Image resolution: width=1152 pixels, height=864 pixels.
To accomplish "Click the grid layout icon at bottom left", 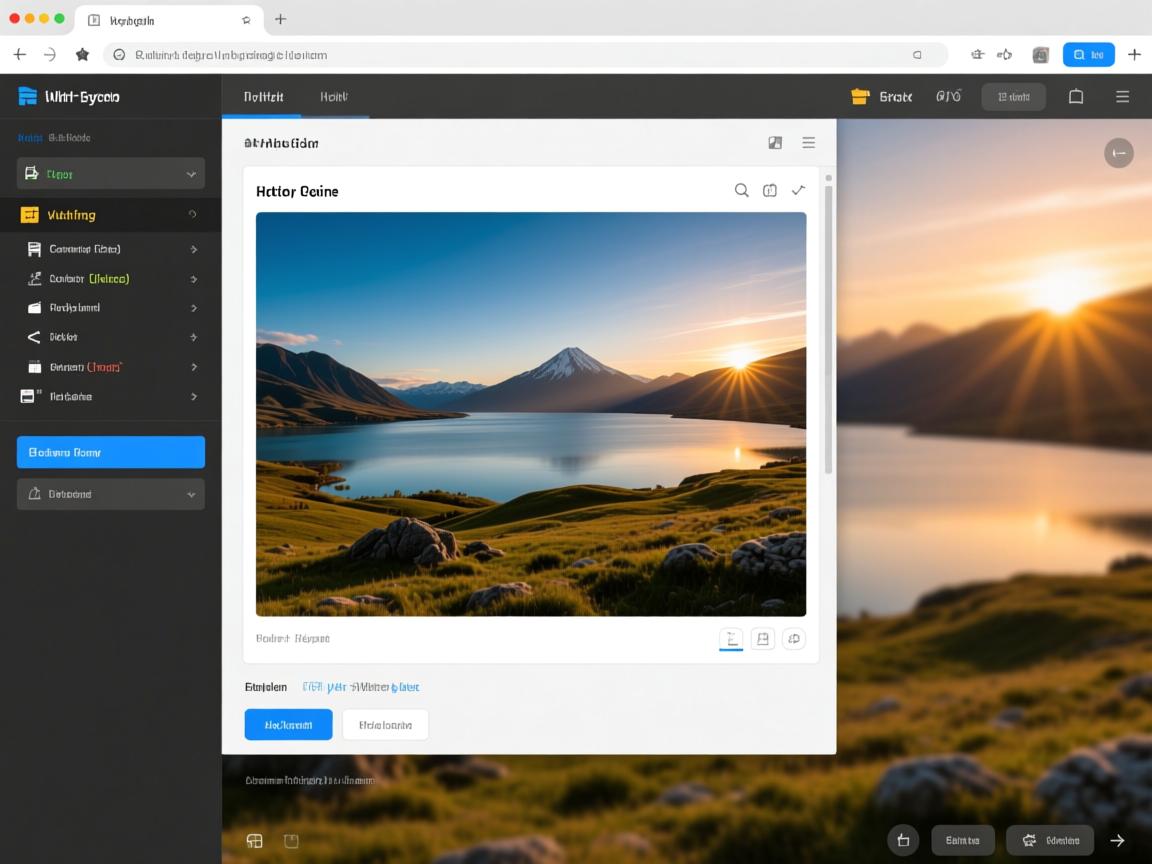I will 255,841.
